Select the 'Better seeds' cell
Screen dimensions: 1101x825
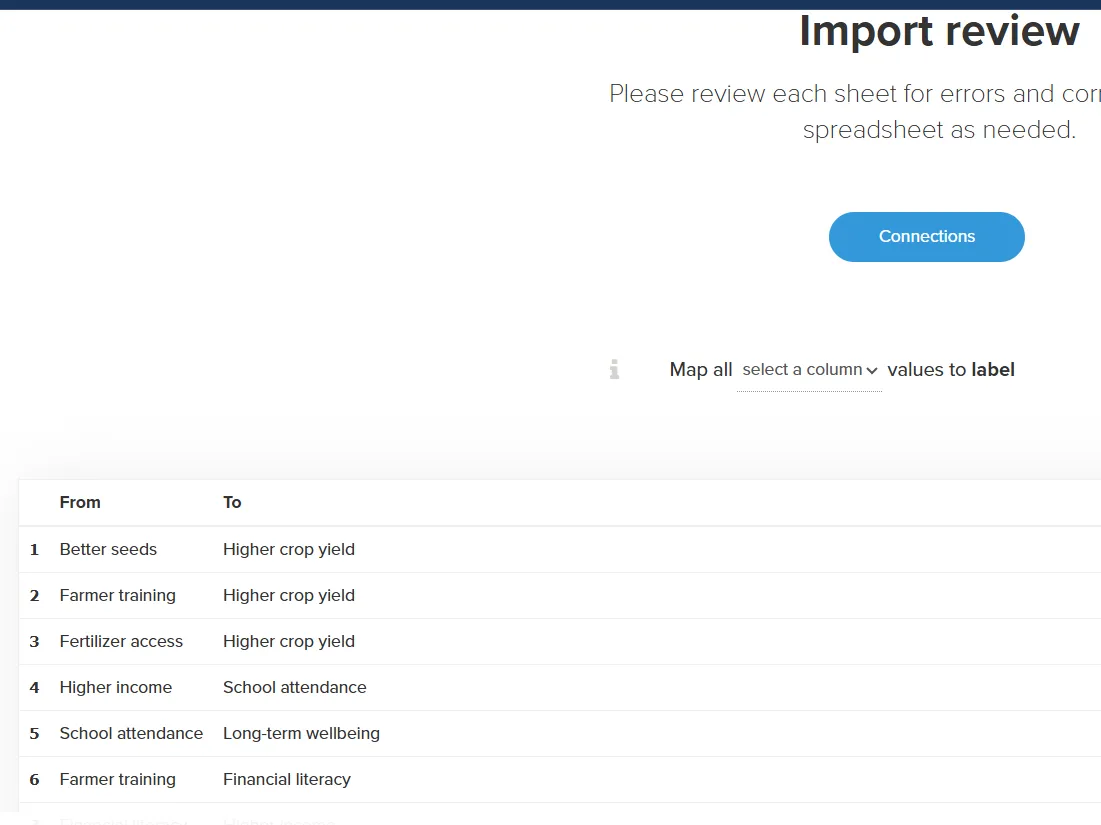[x=108, y=549]
